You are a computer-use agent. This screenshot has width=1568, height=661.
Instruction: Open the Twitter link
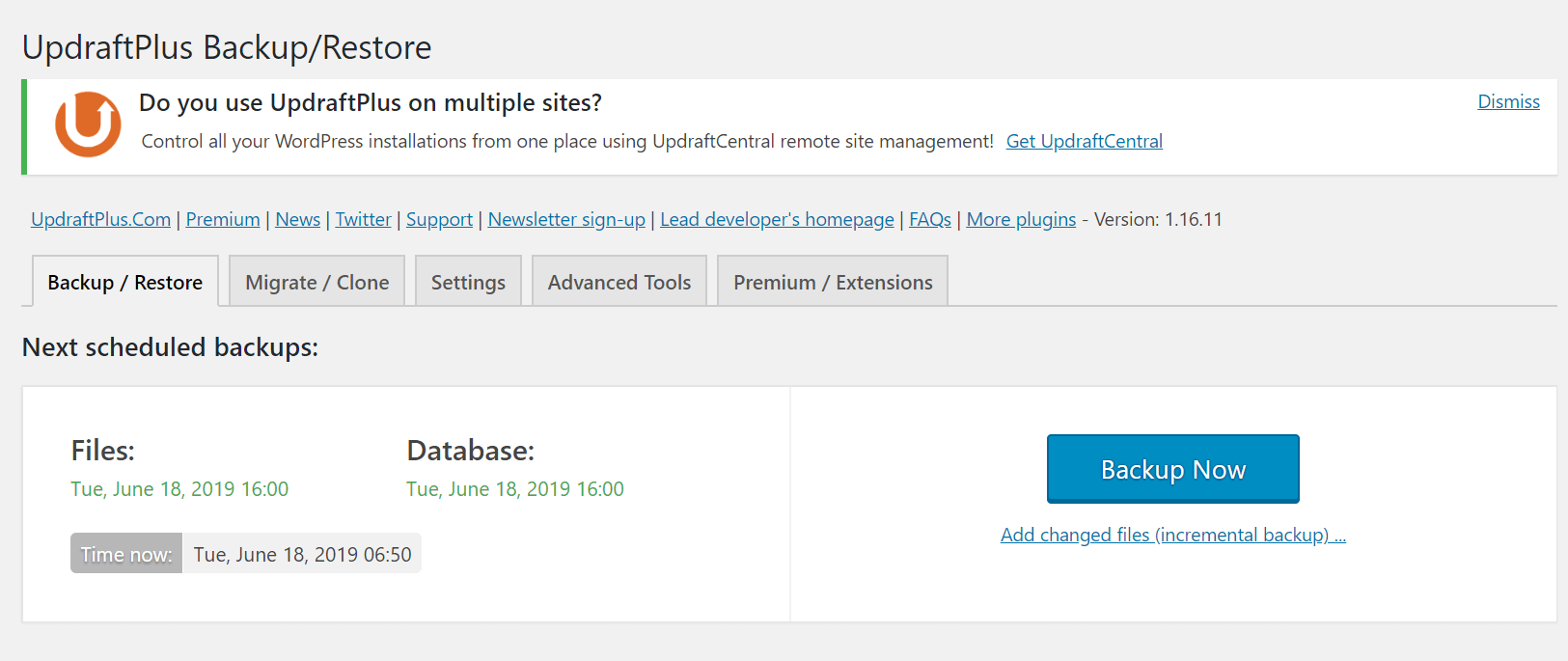coord(363,219)
